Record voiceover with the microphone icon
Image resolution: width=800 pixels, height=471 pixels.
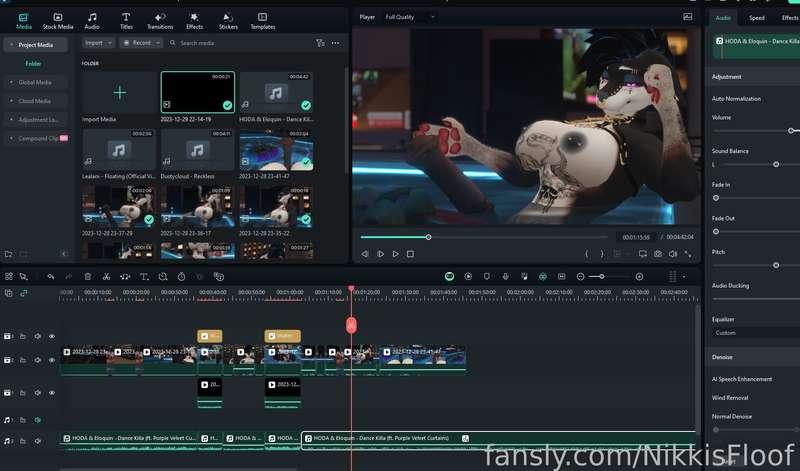pos(505,277)
